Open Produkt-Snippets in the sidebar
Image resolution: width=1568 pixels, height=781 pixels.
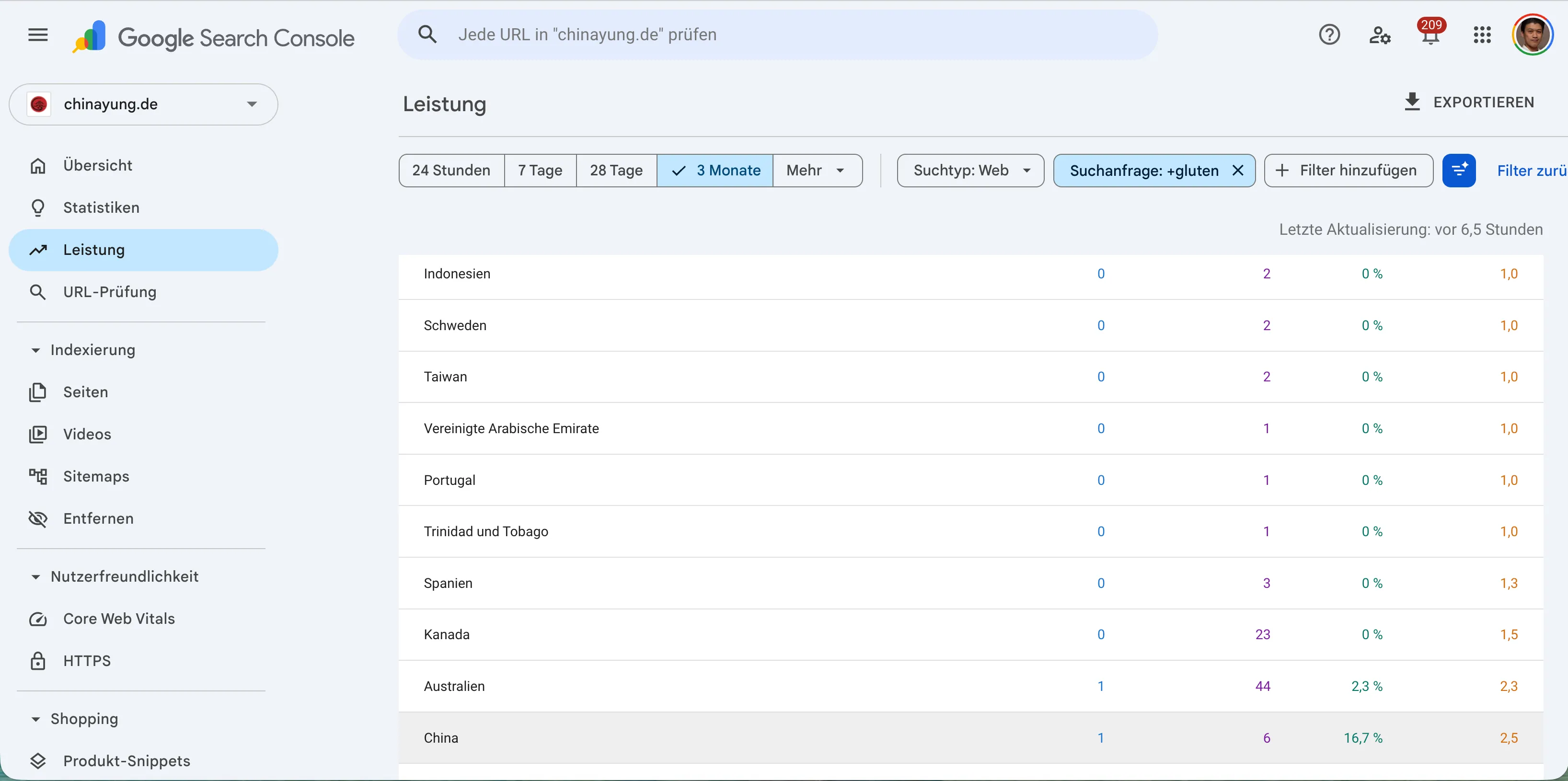pyautogui.click(x=144, y=761)
